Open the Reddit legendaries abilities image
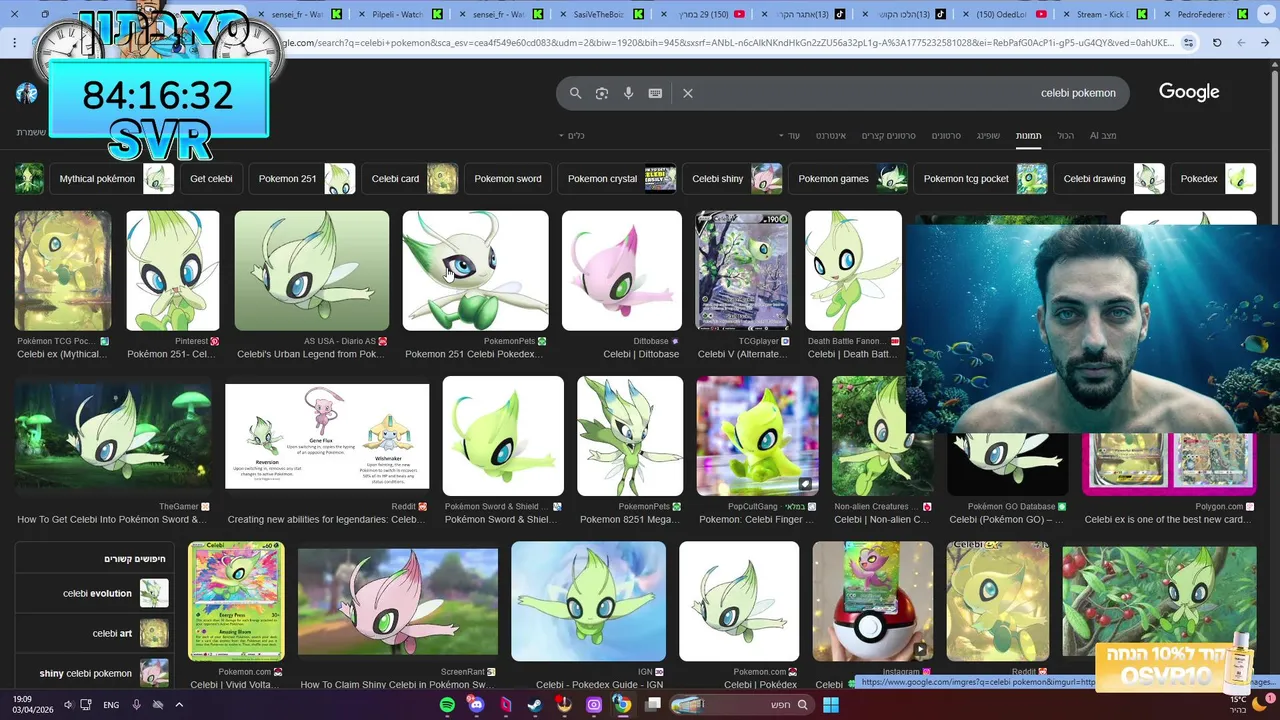The width and height of the screenshot is (1280, 720). coord(327,436)
